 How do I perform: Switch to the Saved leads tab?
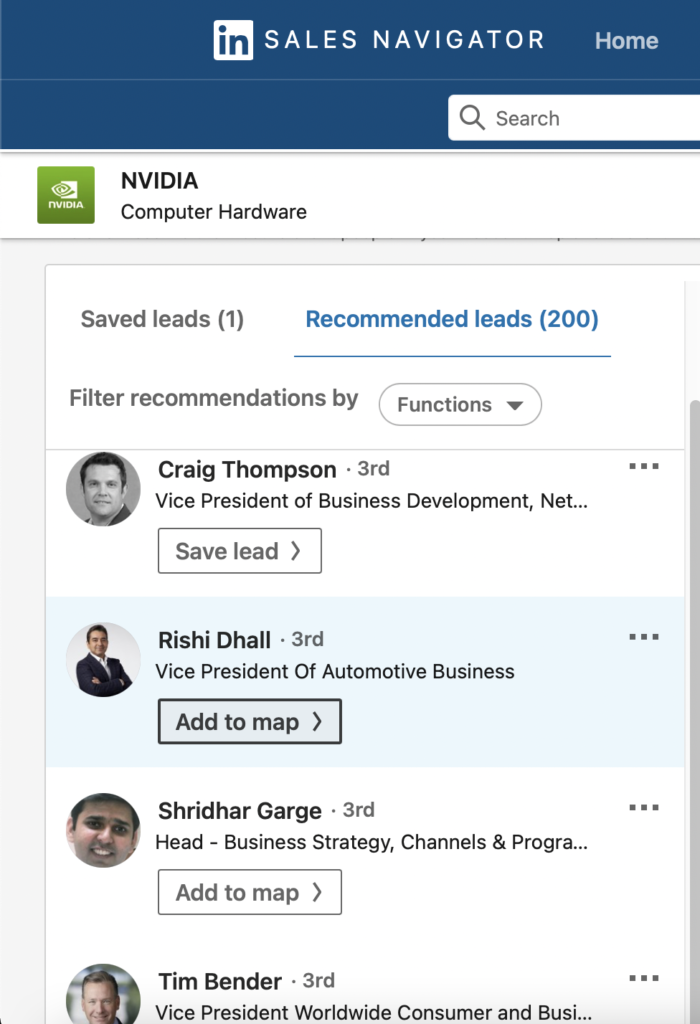click(x=162, y=320)
